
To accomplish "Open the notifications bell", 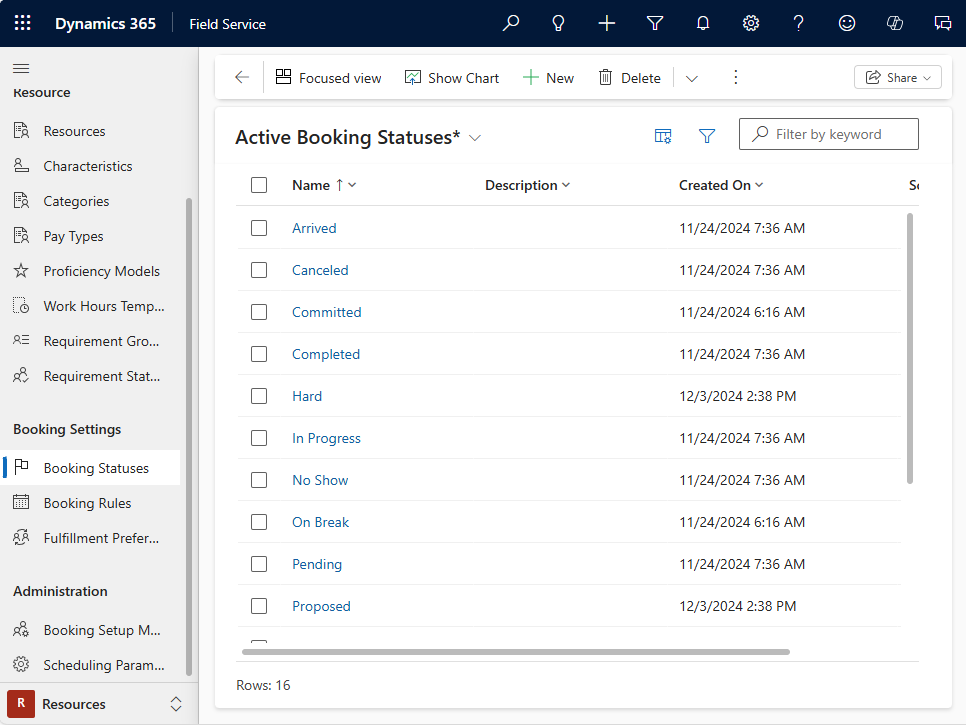I will [x=703, y=23].
